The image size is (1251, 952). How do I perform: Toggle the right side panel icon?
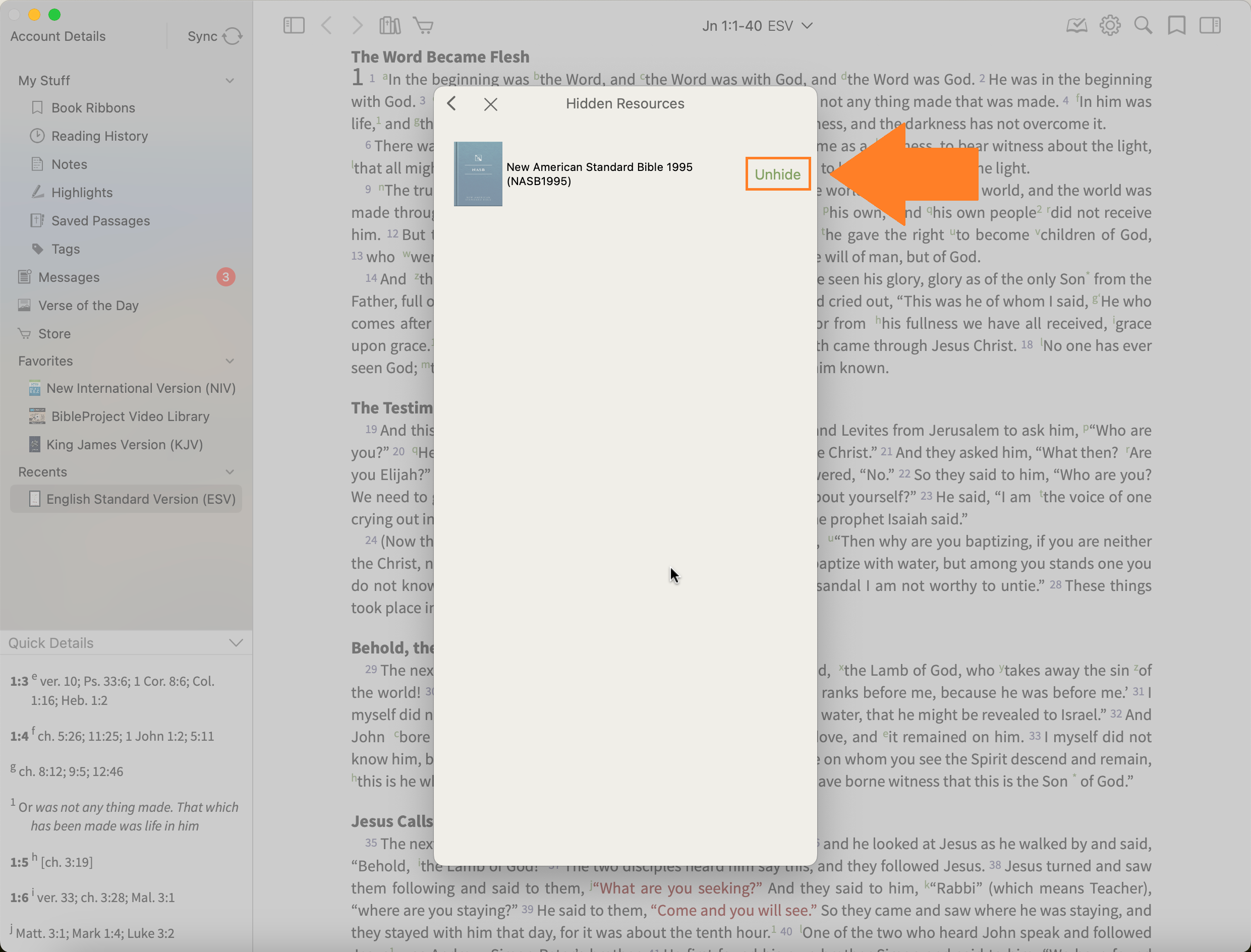1210,26
